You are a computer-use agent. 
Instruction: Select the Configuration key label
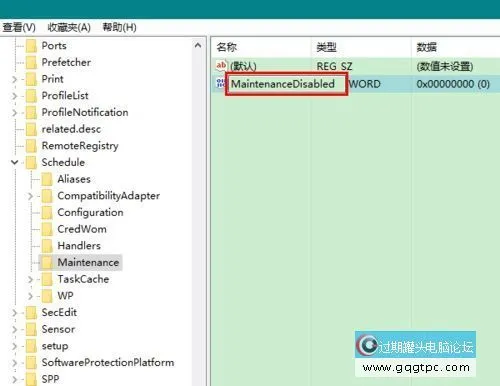coord(90,212)
